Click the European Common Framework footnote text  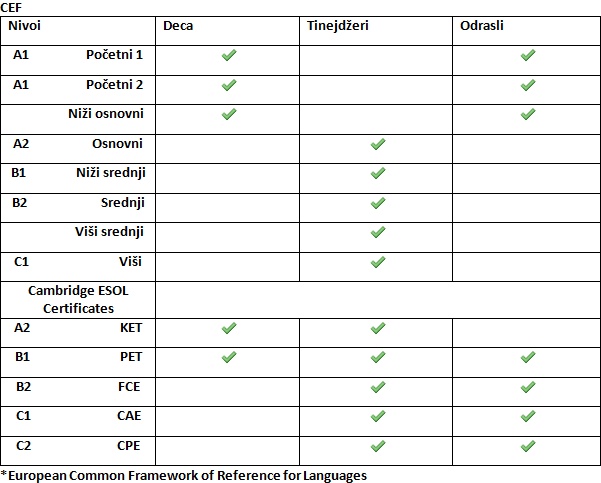click(184, 475)
